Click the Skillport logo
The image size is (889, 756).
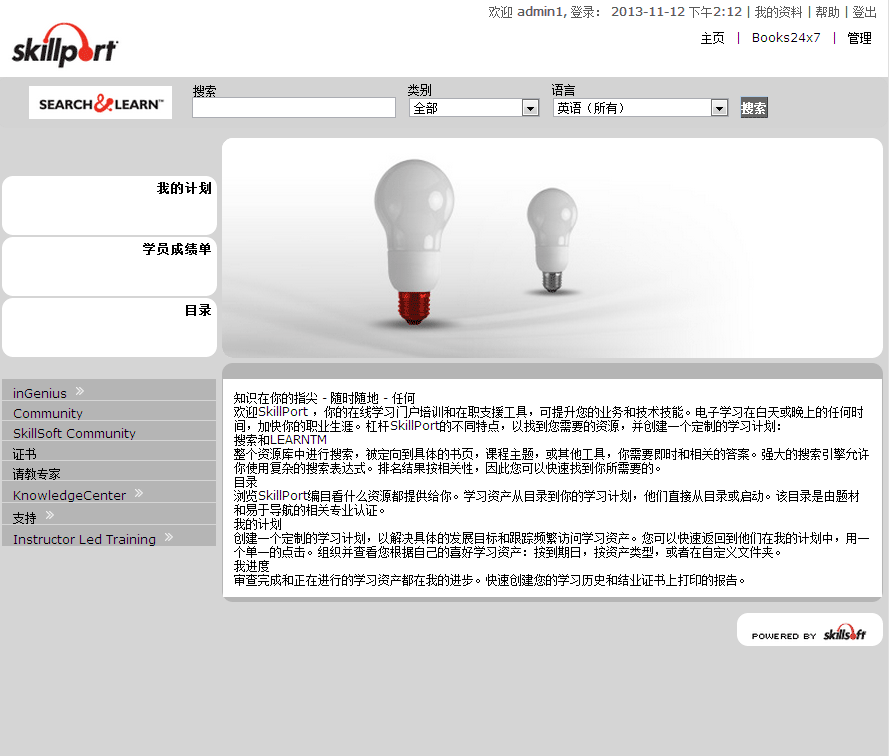[65, 46]
